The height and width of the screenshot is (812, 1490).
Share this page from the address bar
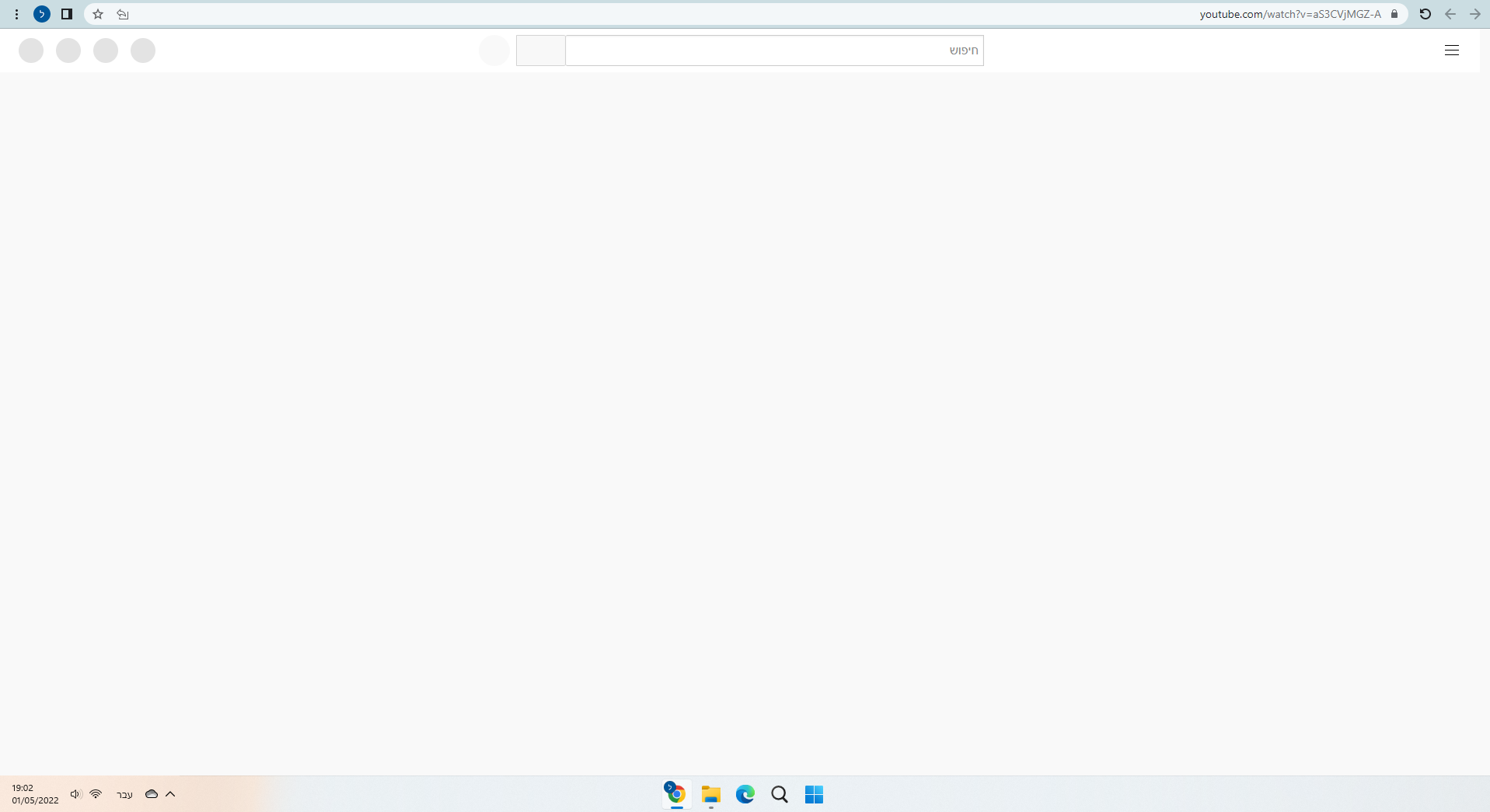coord(123,14)
